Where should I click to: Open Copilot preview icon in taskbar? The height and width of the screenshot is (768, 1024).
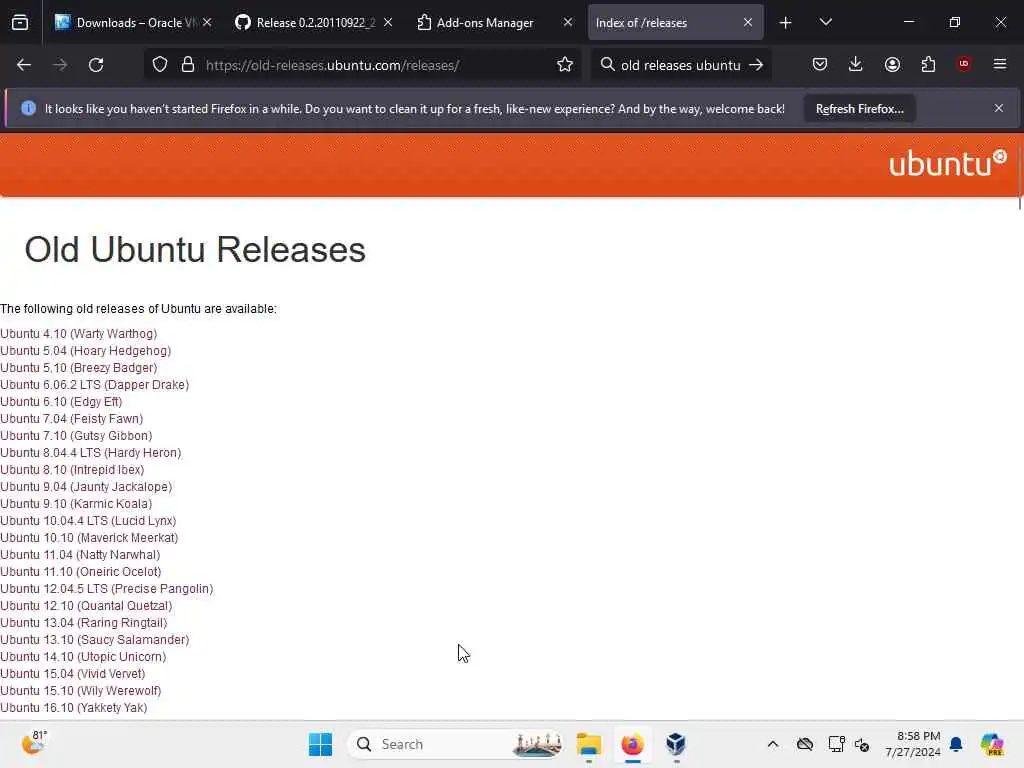tap(992, 744)
